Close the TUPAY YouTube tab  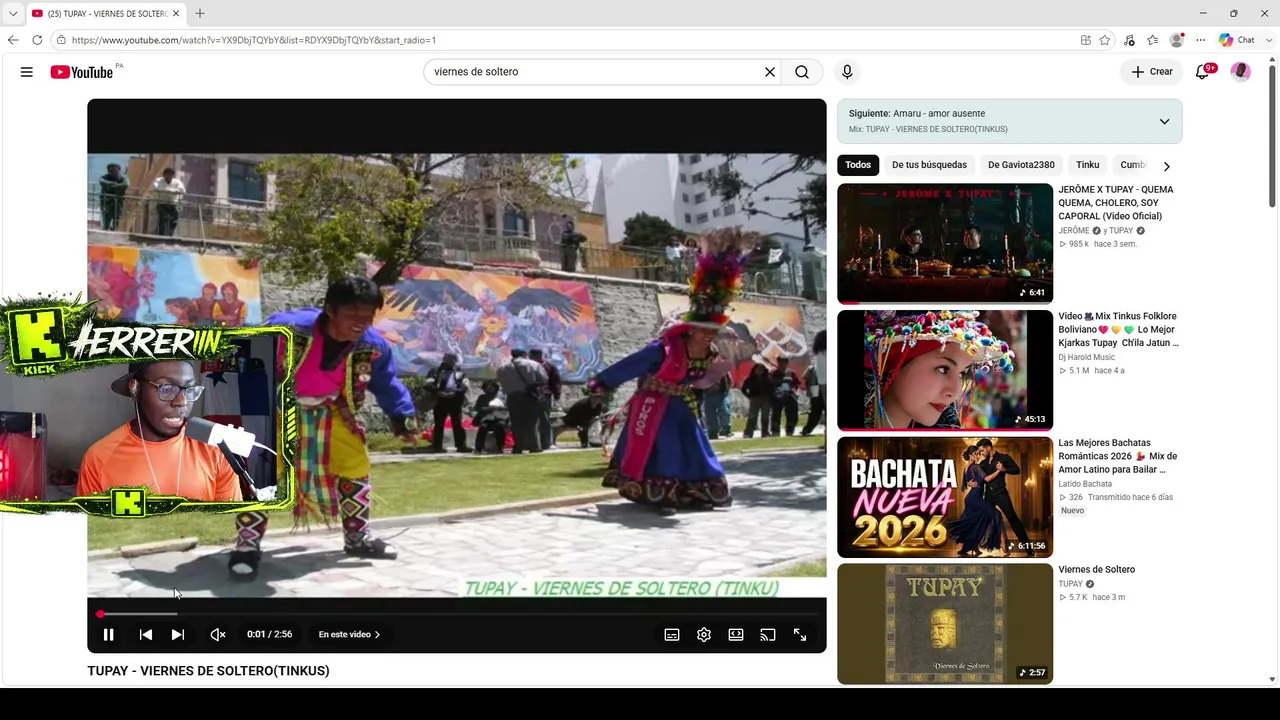[176, 13]
